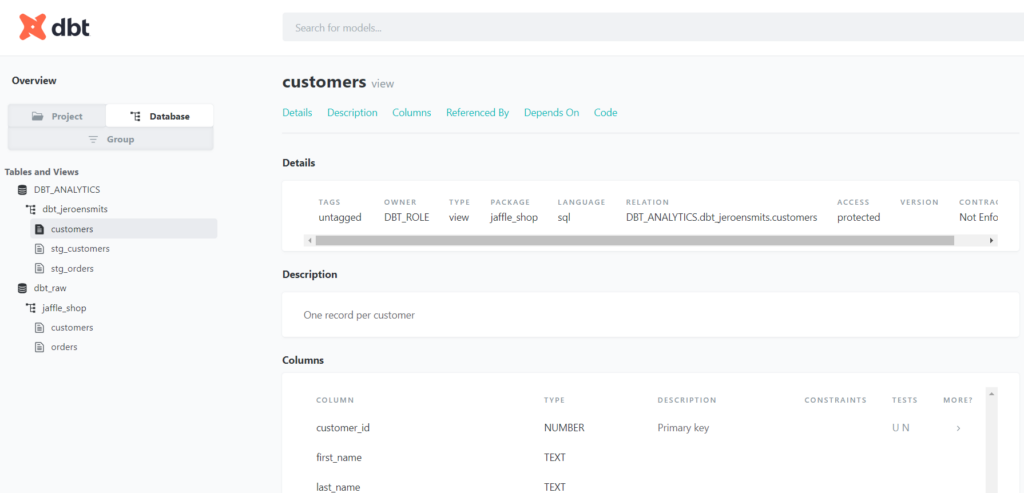The height and width of the screenshot is (493, 1024).
Task: Click the dbt logo
Action: pyautogui.click(x=54, y=27)
